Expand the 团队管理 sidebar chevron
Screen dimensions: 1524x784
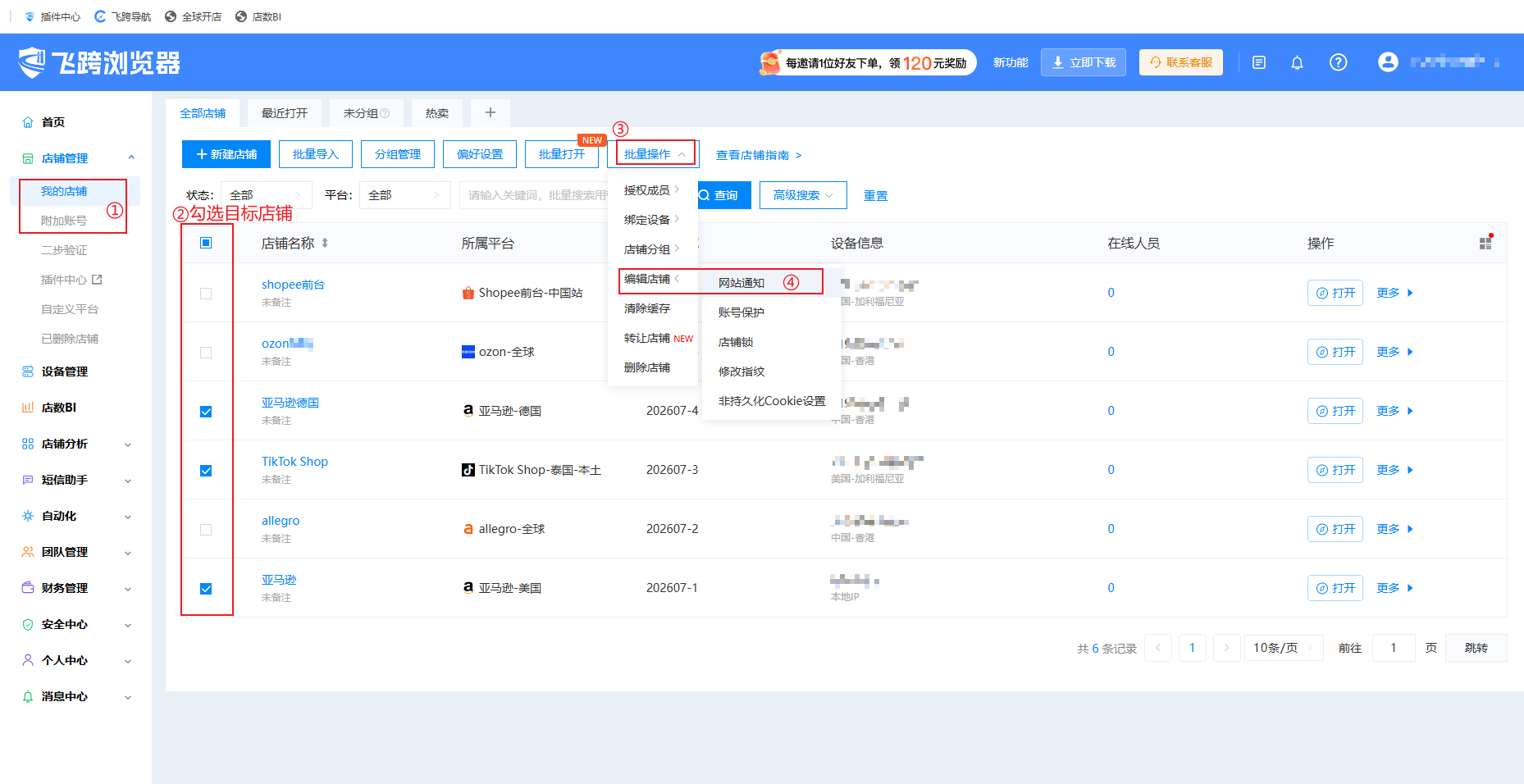[128, 553]
